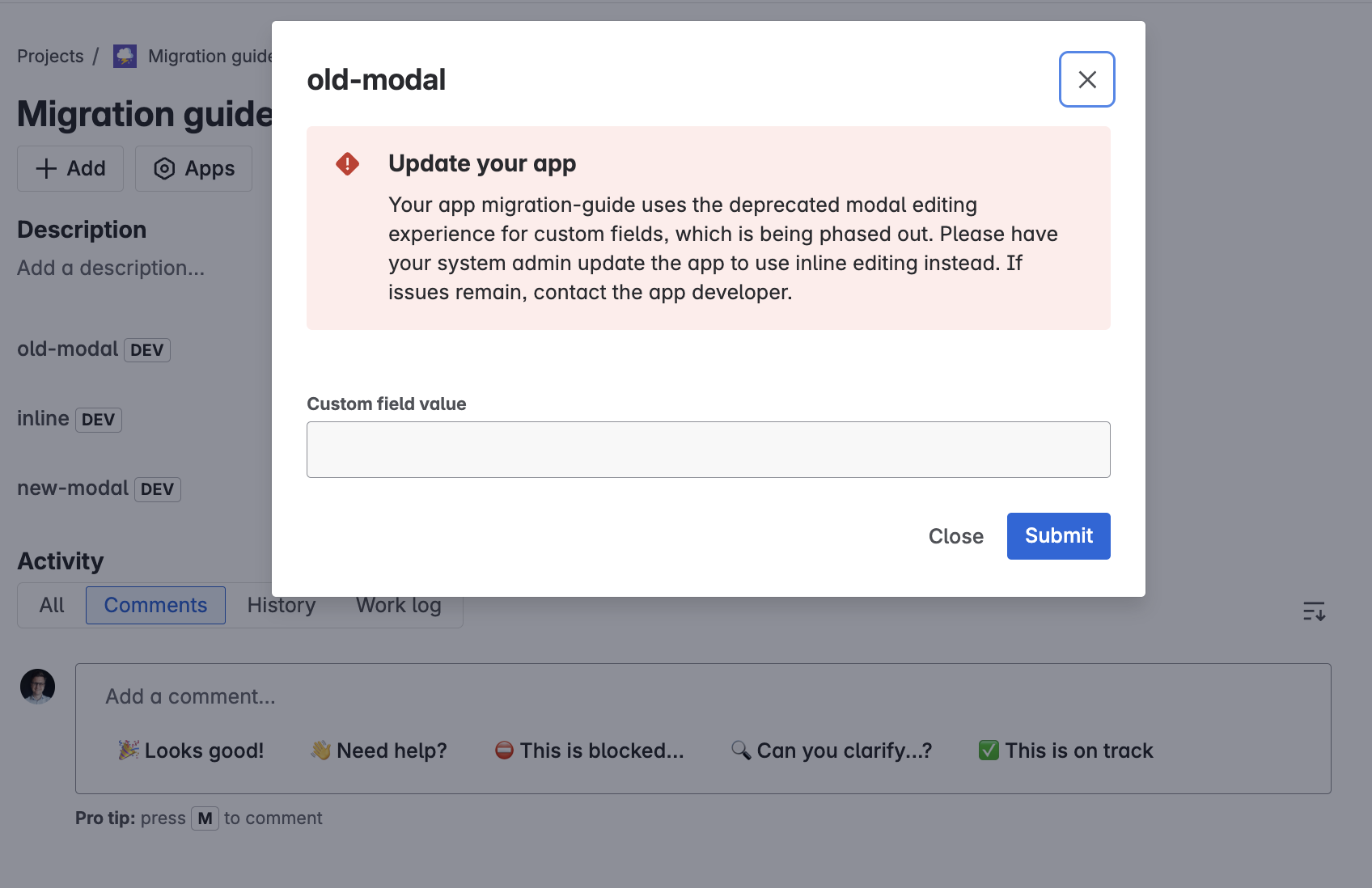Click the Add button with plus icon
This screenshot has width=1372, height=888.
click(x=70, y=169)
